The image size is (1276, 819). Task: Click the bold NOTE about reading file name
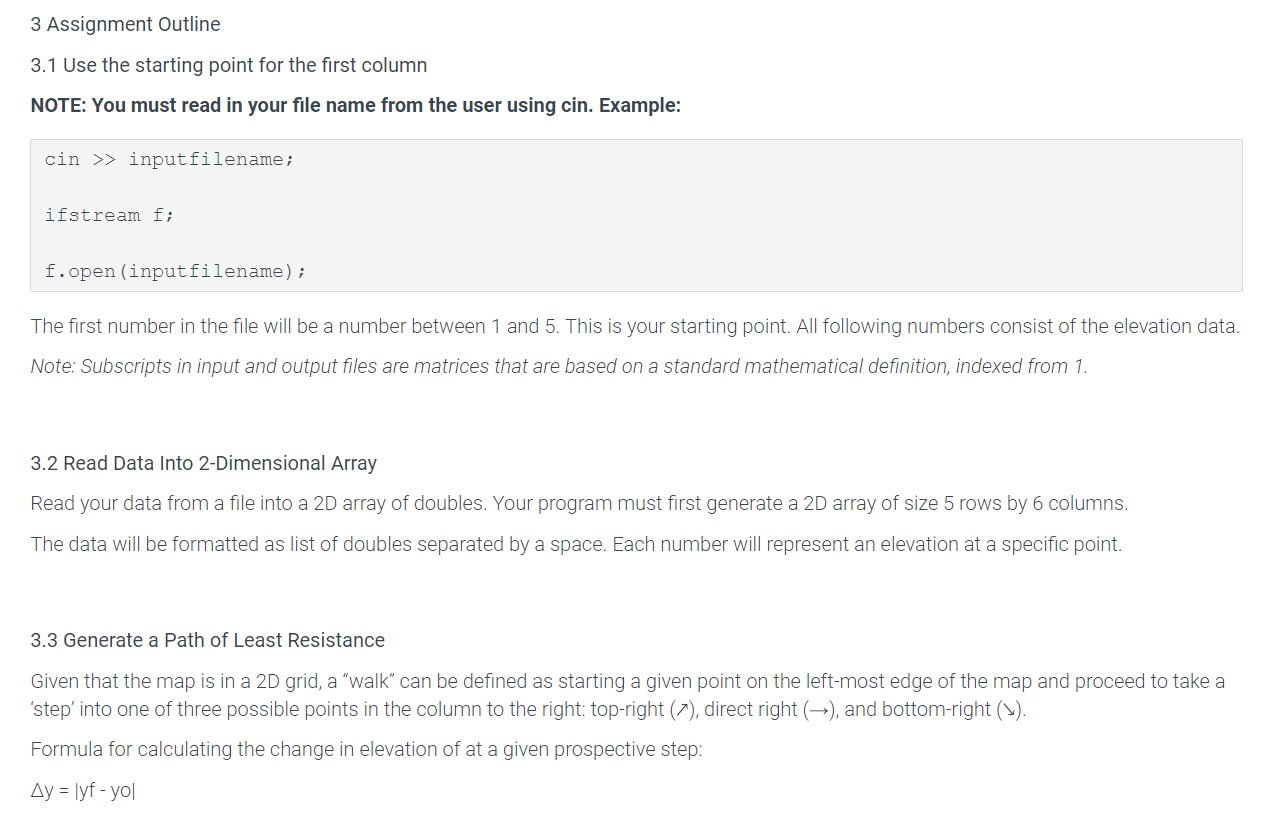coord(356,105)
